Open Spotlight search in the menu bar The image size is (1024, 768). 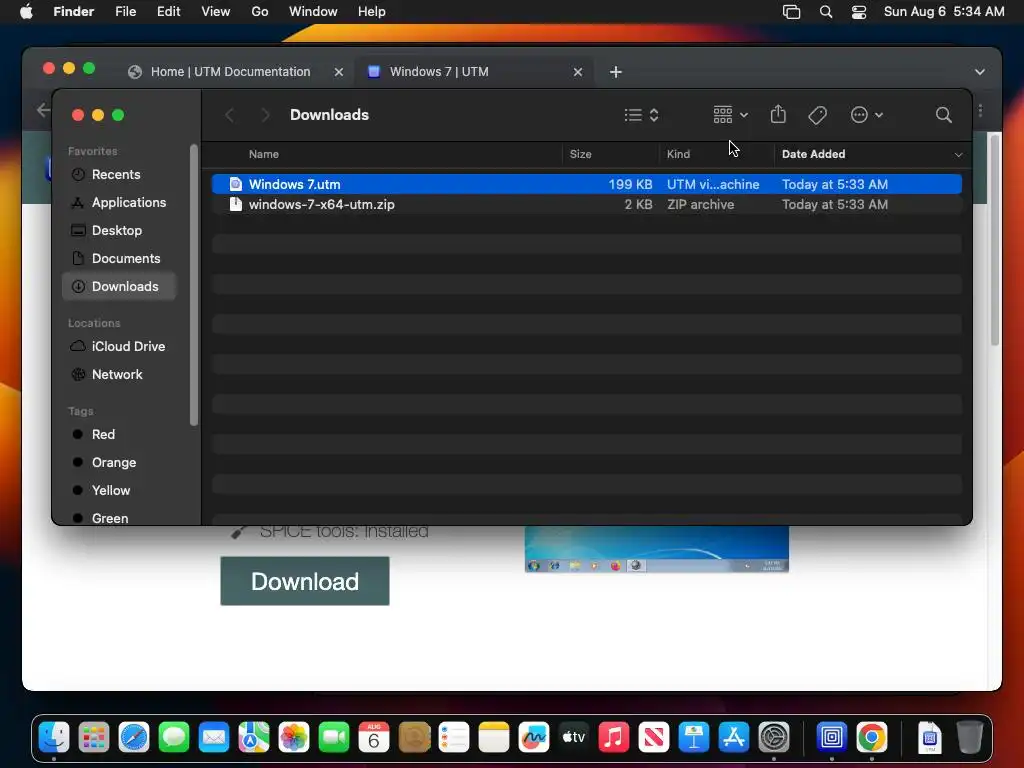(826, 12)
